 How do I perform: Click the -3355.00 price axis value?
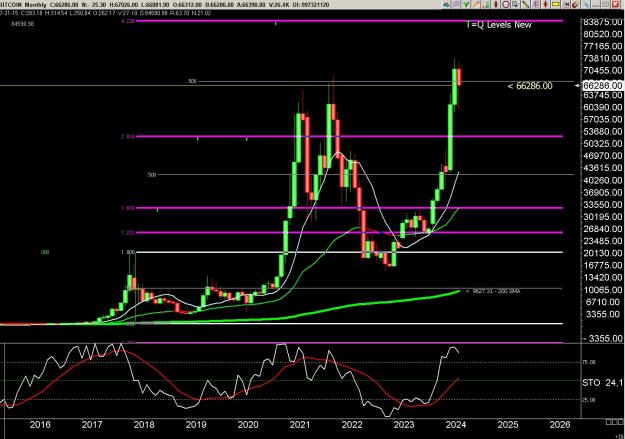tap(602, 339)
